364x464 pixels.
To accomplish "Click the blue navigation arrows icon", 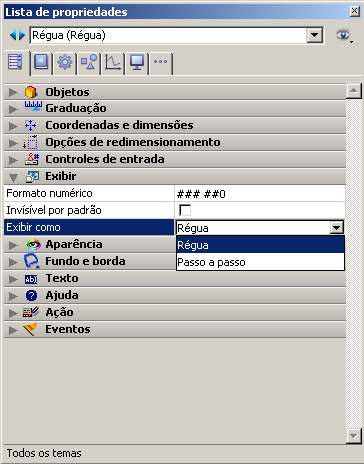I will coord(17,35).
